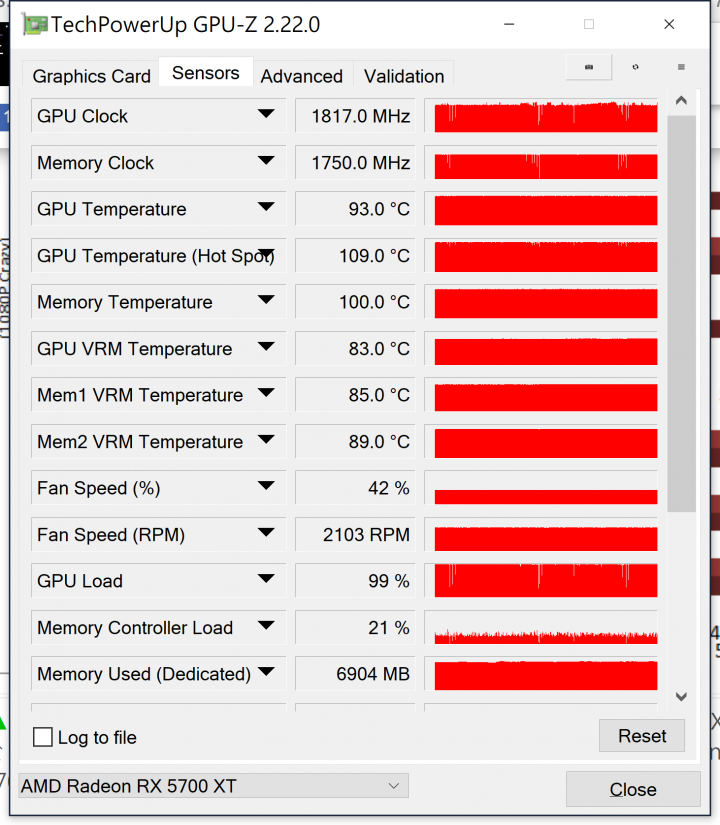The image size is (720, 825).
Task: Expand the Memory Clock dropdown arrow
Action: pos(266,160)
